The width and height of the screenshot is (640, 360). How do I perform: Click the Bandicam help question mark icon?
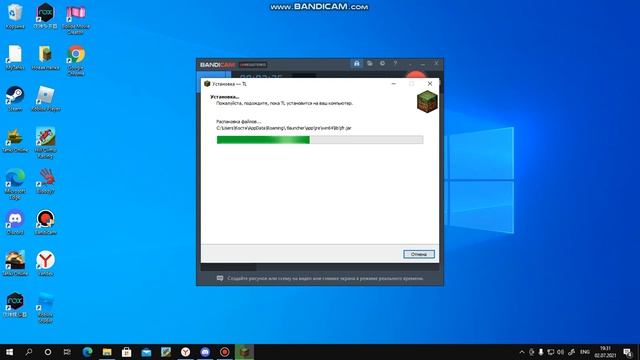[x=395, y=64]
